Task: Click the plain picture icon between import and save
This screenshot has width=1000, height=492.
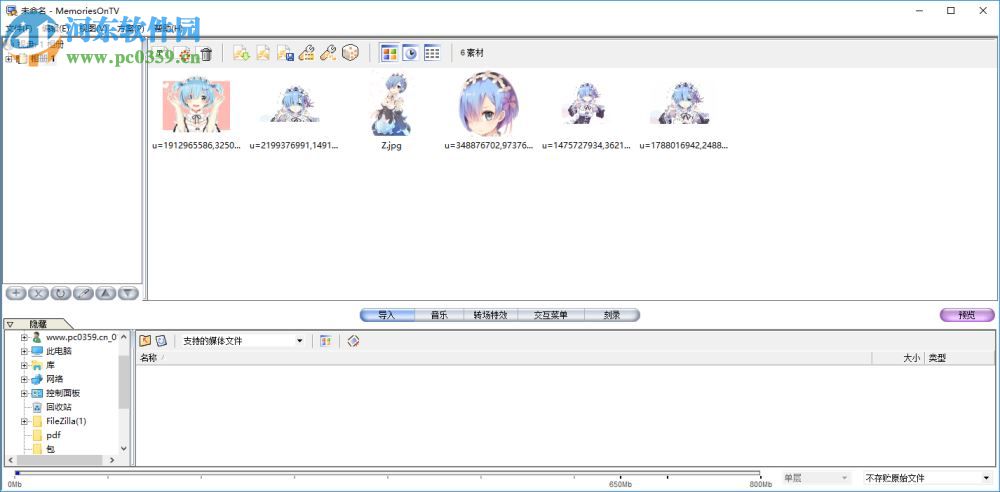Action: tap(263, 54)
